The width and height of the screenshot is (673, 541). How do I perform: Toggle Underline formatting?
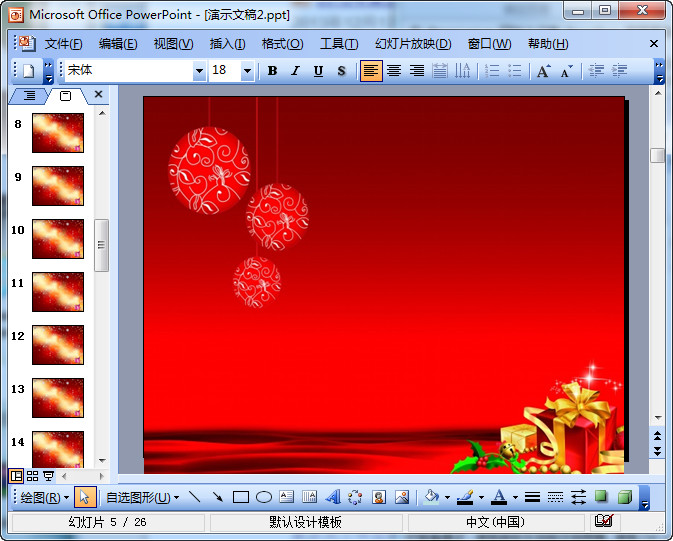tap(318, 71)
